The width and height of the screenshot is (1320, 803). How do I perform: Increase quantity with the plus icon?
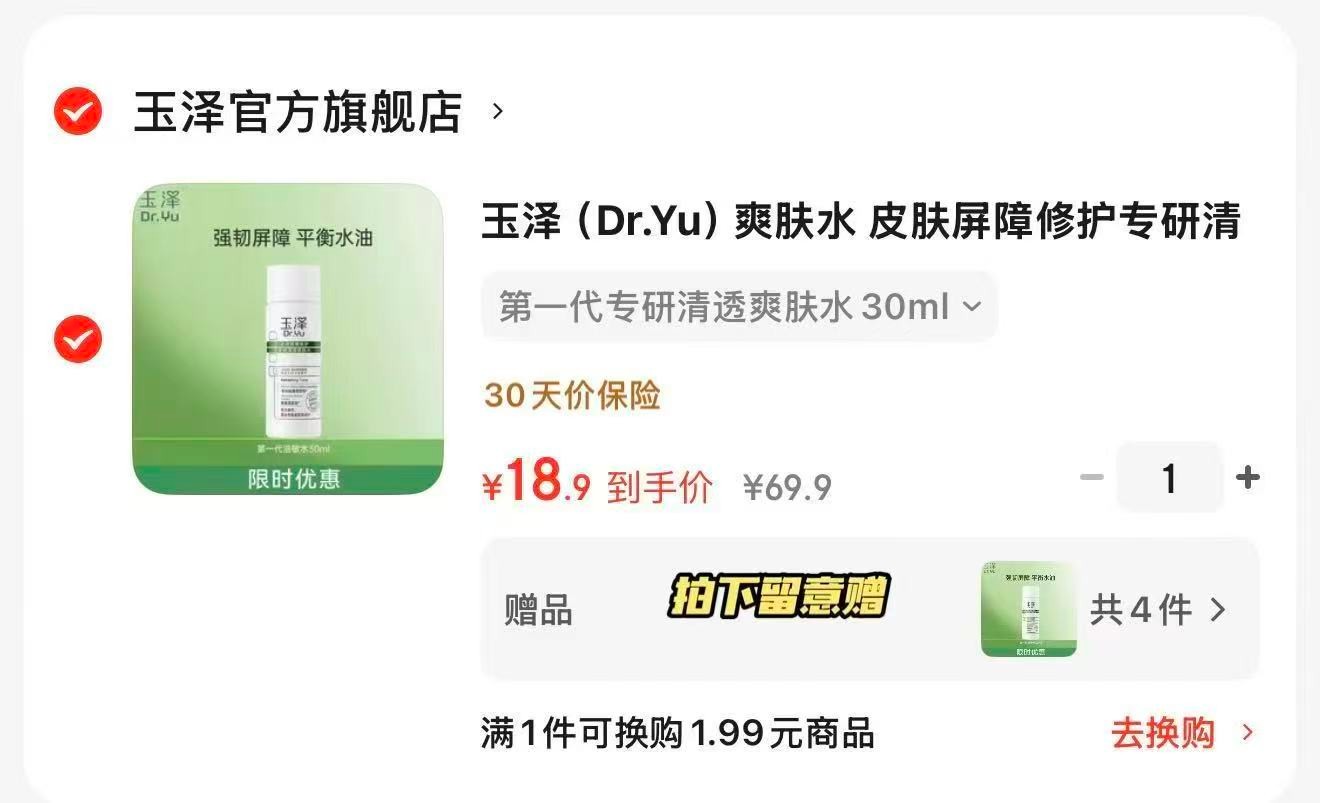(1247, 477)
